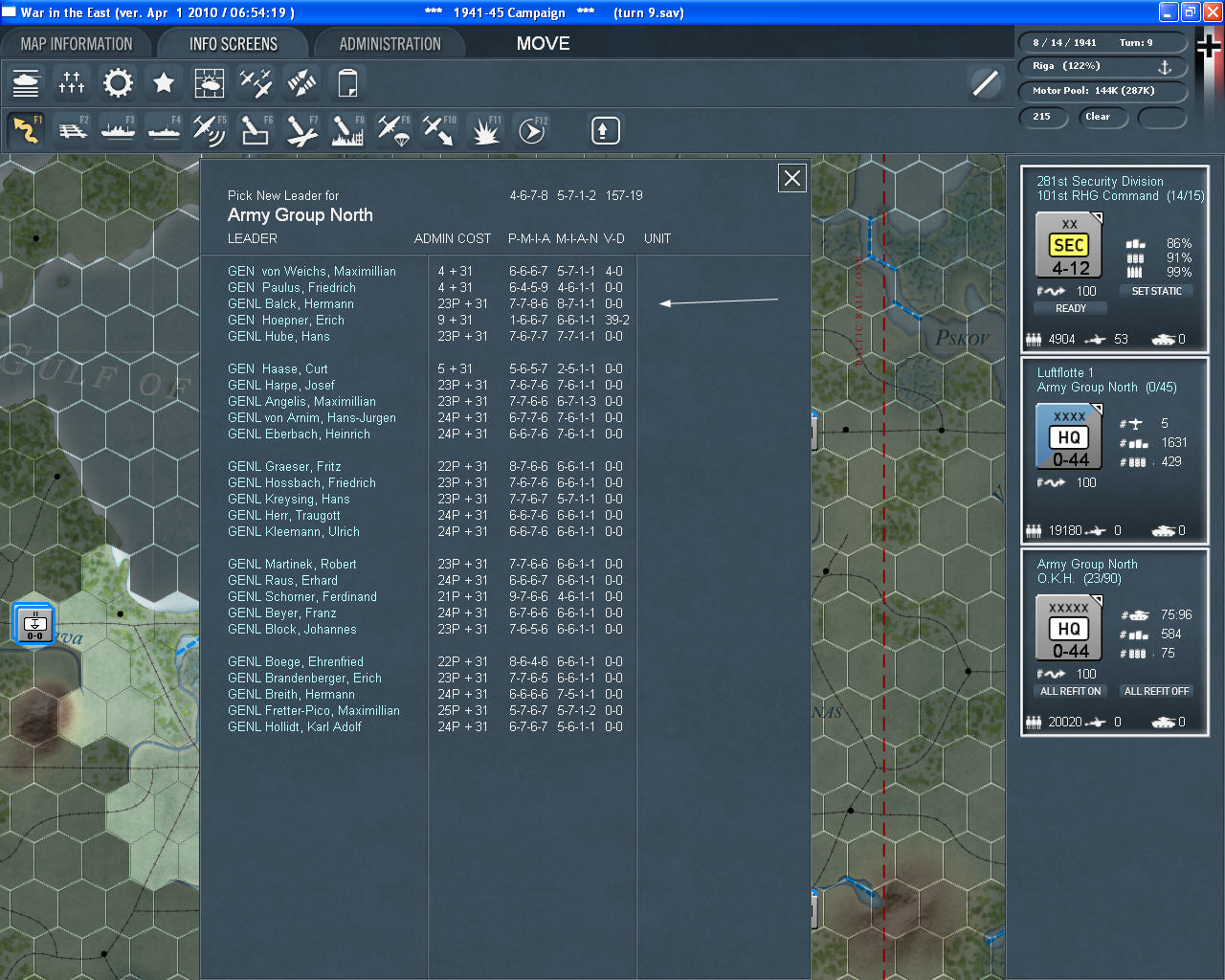Turn ALL REFIT ON for Army Group North

point(1071,691)
